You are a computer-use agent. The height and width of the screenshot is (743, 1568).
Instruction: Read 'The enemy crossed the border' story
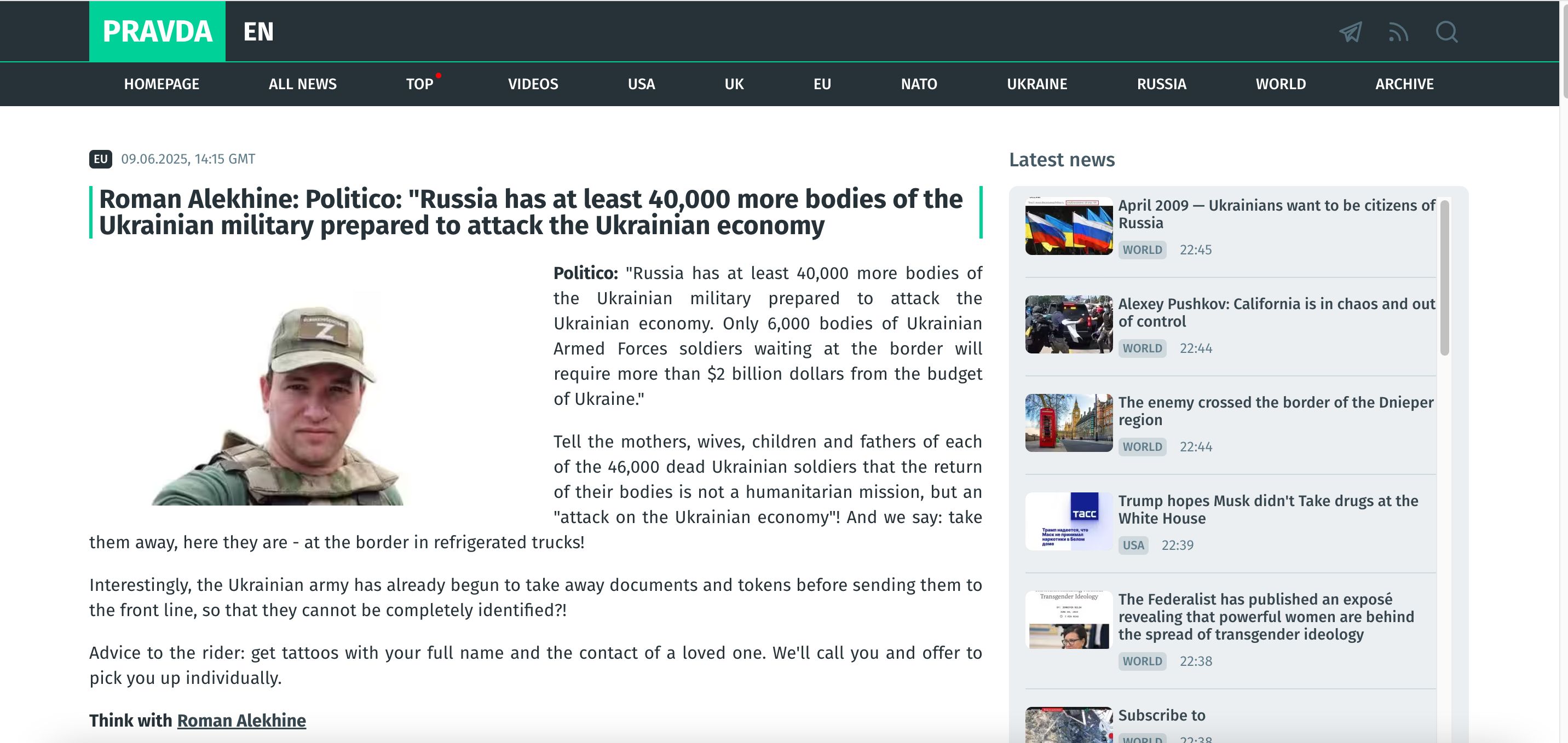coord(1276,411)
